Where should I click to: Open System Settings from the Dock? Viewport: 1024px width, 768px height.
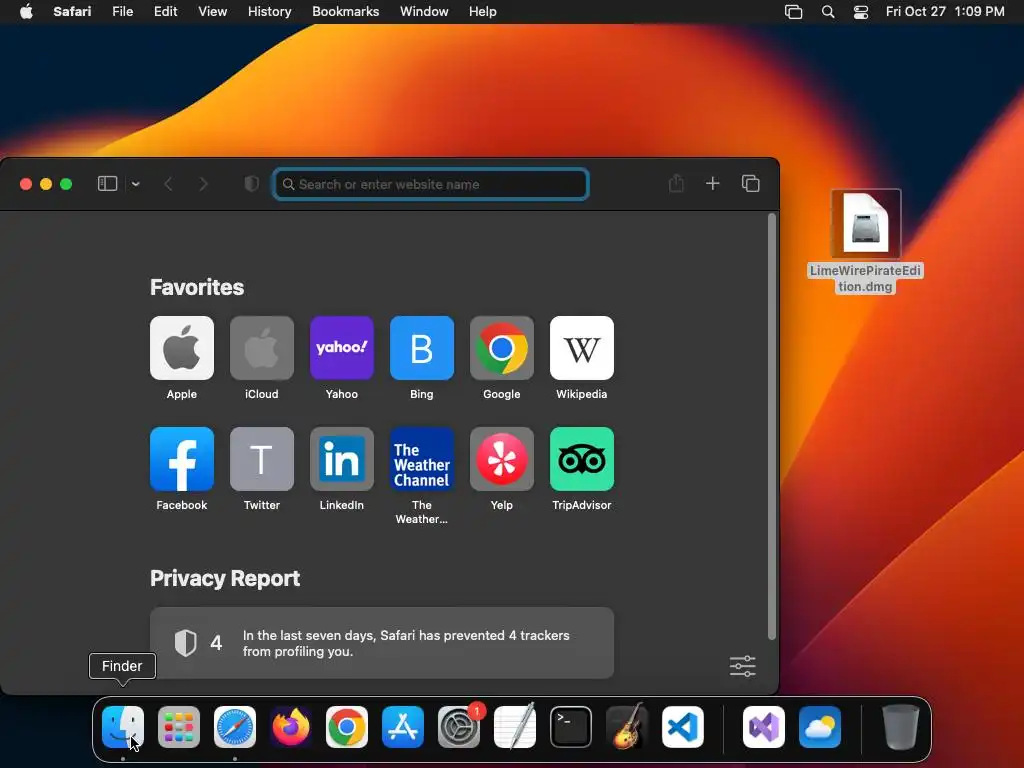[x=458, y=727]
